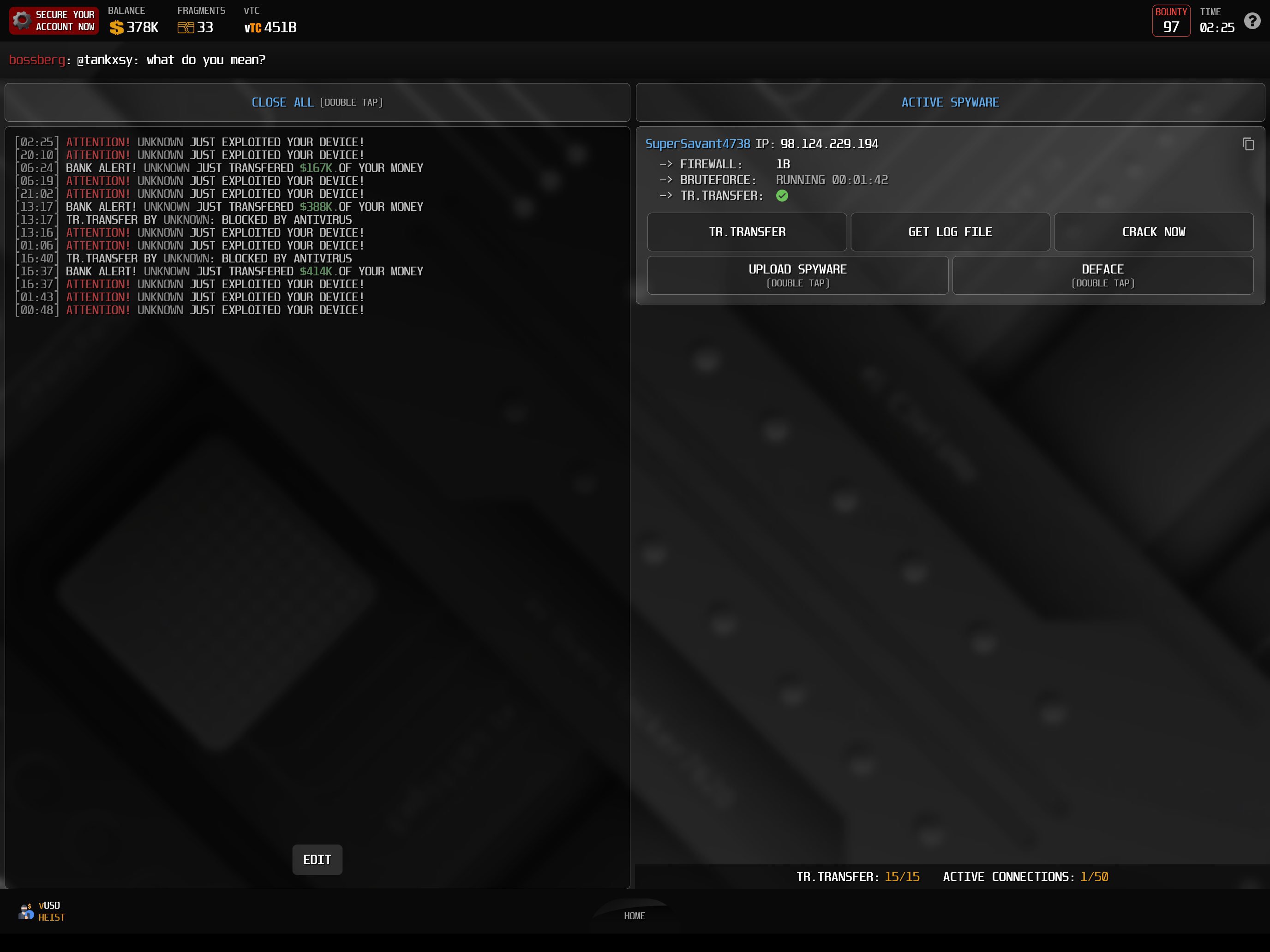The height and width of the screenshot is (952, 1270).
Task: Open the SuperSavant4738 username link
Action: (698, 144)
